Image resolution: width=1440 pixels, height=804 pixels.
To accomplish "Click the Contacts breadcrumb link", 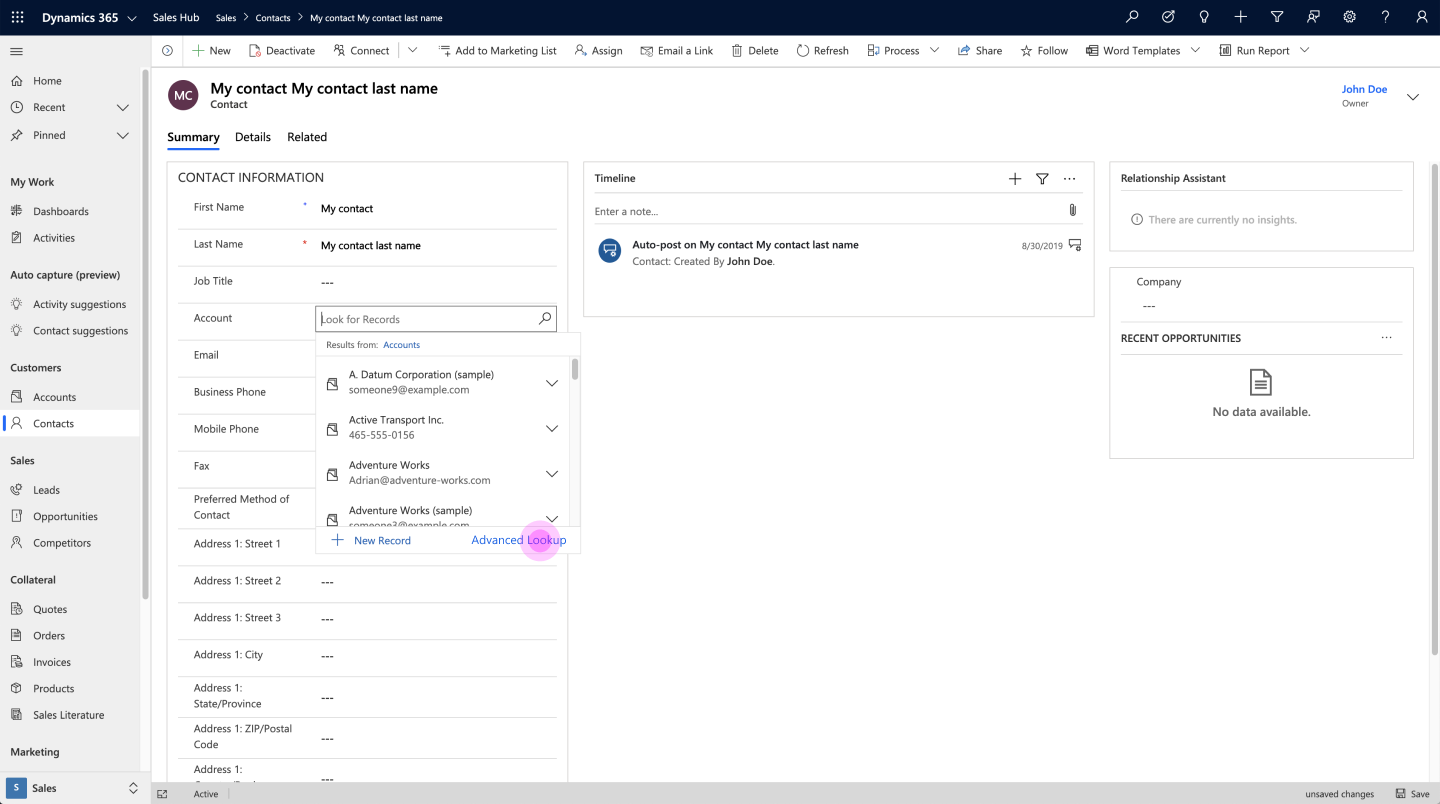I will click(272, 18).
